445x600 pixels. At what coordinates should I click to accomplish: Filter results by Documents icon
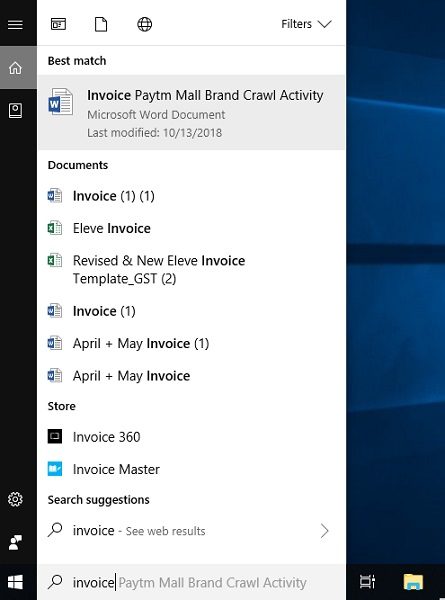(101, 24)
